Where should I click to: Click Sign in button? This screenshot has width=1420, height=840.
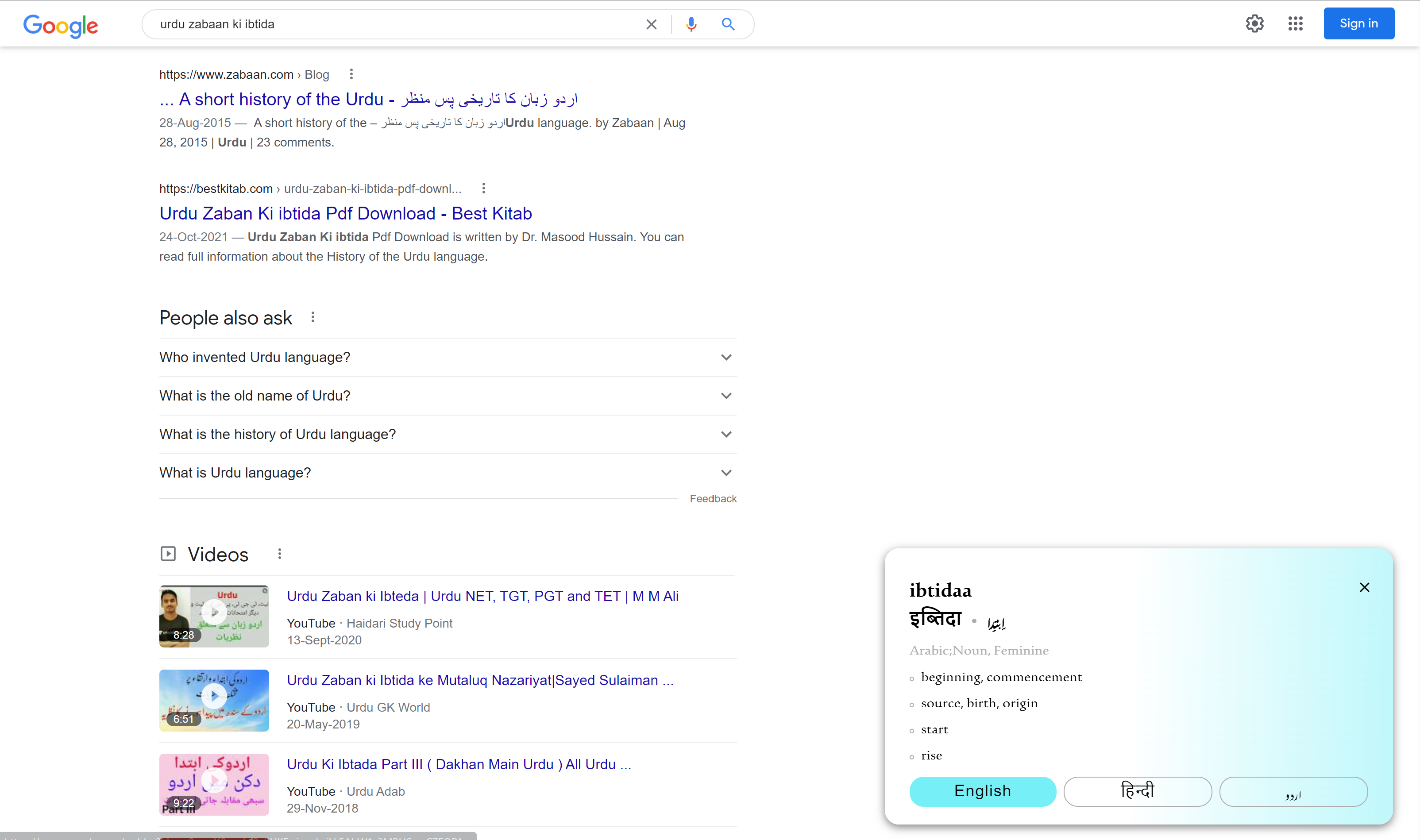[x=1358, y=23]
